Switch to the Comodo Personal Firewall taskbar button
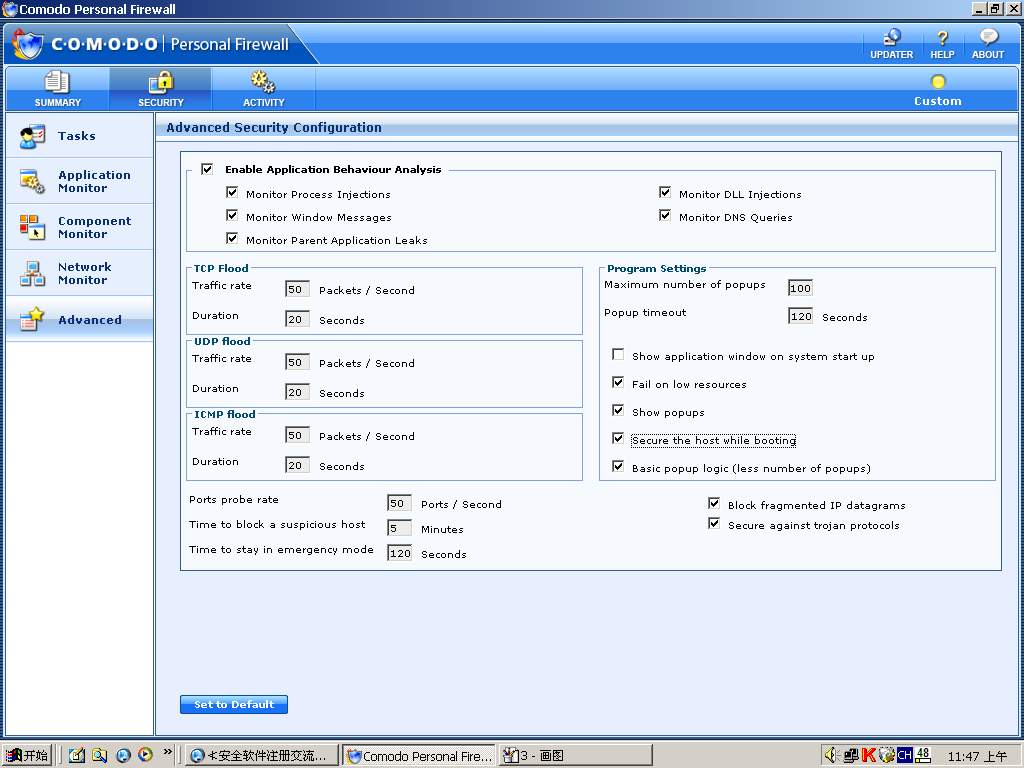The width and height of the screenshot is (1024, 768). tap(419, 756)
